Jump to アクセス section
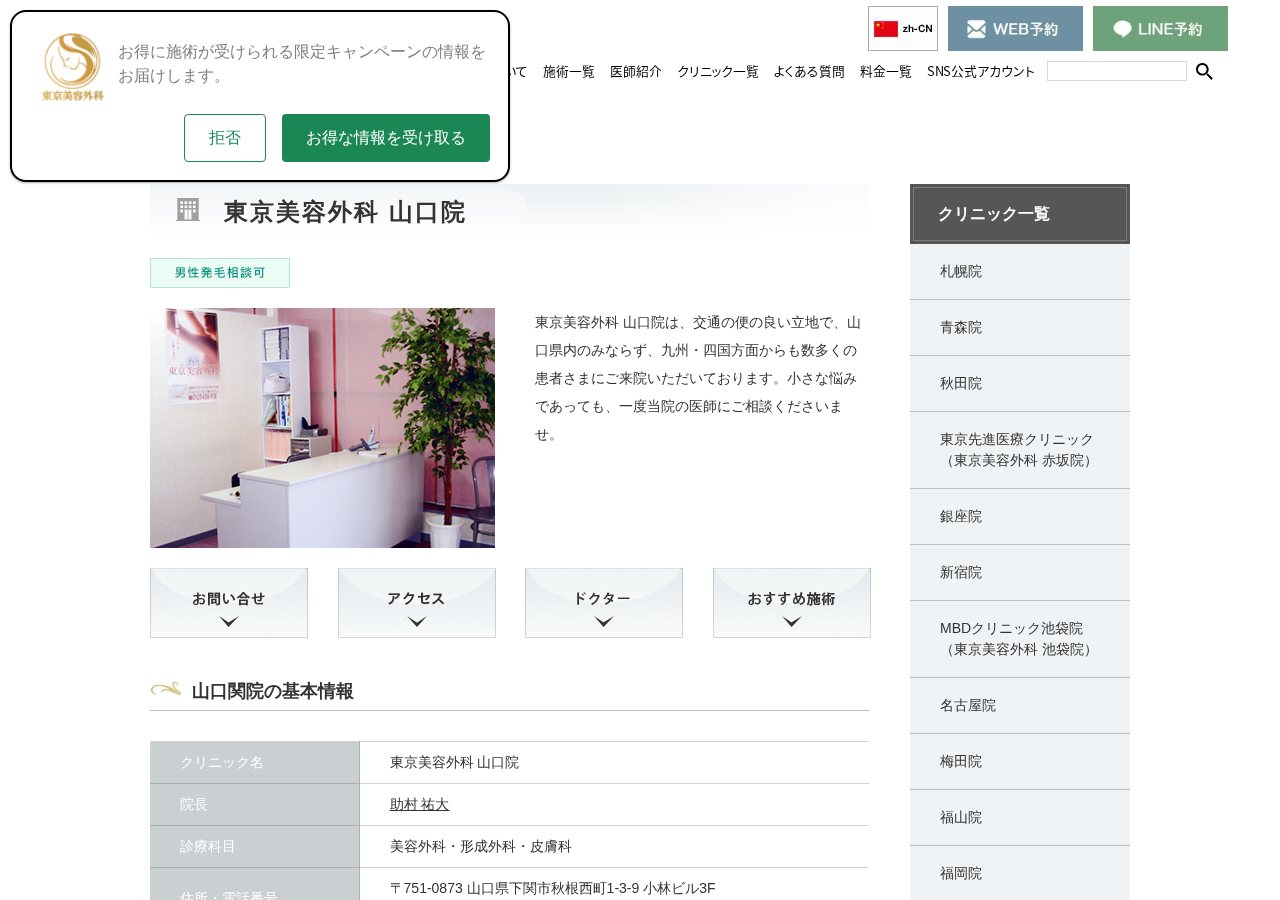The width and height of the screenshot is (1280, 900). click(x=417, y=603)
